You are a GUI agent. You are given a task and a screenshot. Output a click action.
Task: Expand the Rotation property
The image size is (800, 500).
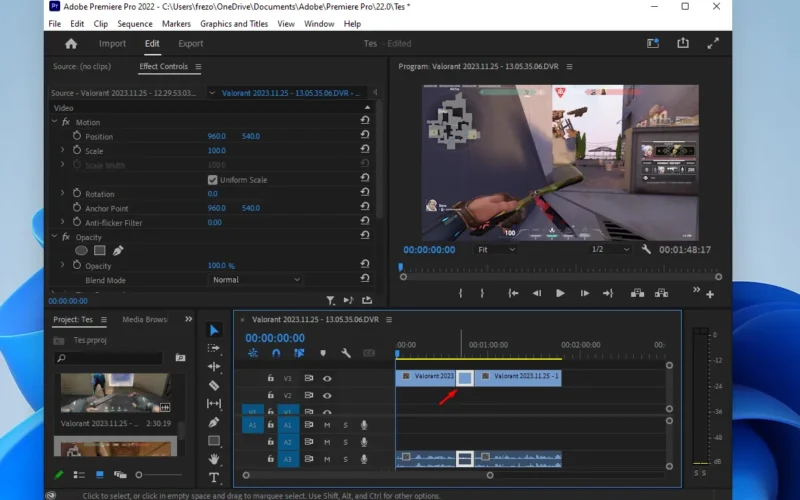point(62,193)
